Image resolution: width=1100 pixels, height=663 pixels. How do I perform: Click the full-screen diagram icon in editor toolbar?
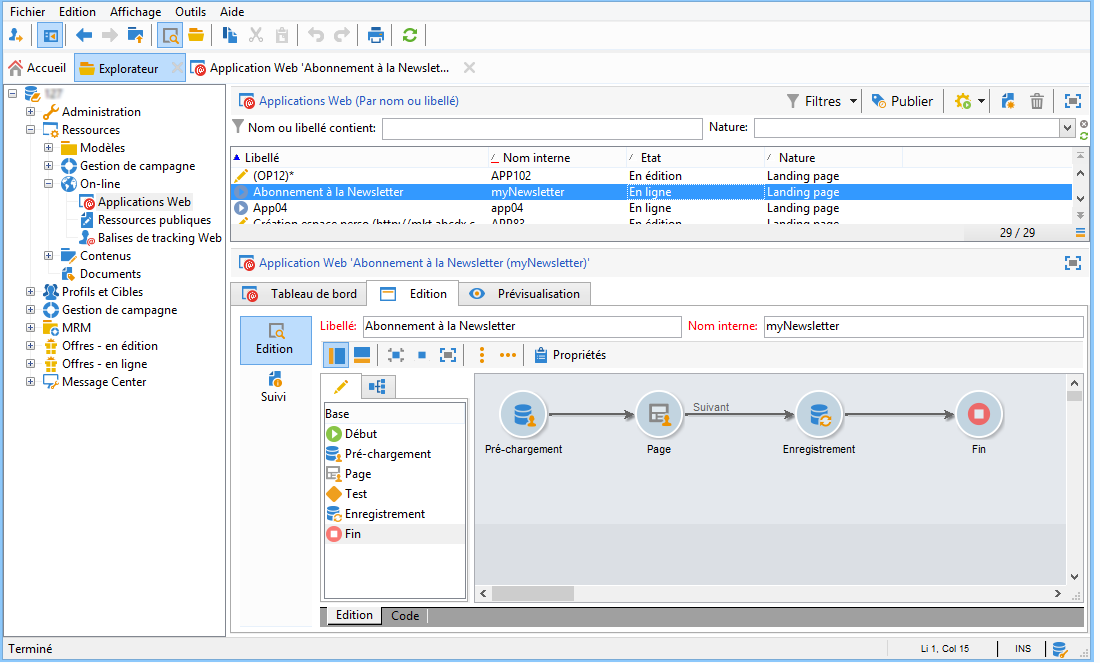click(448, 355)
